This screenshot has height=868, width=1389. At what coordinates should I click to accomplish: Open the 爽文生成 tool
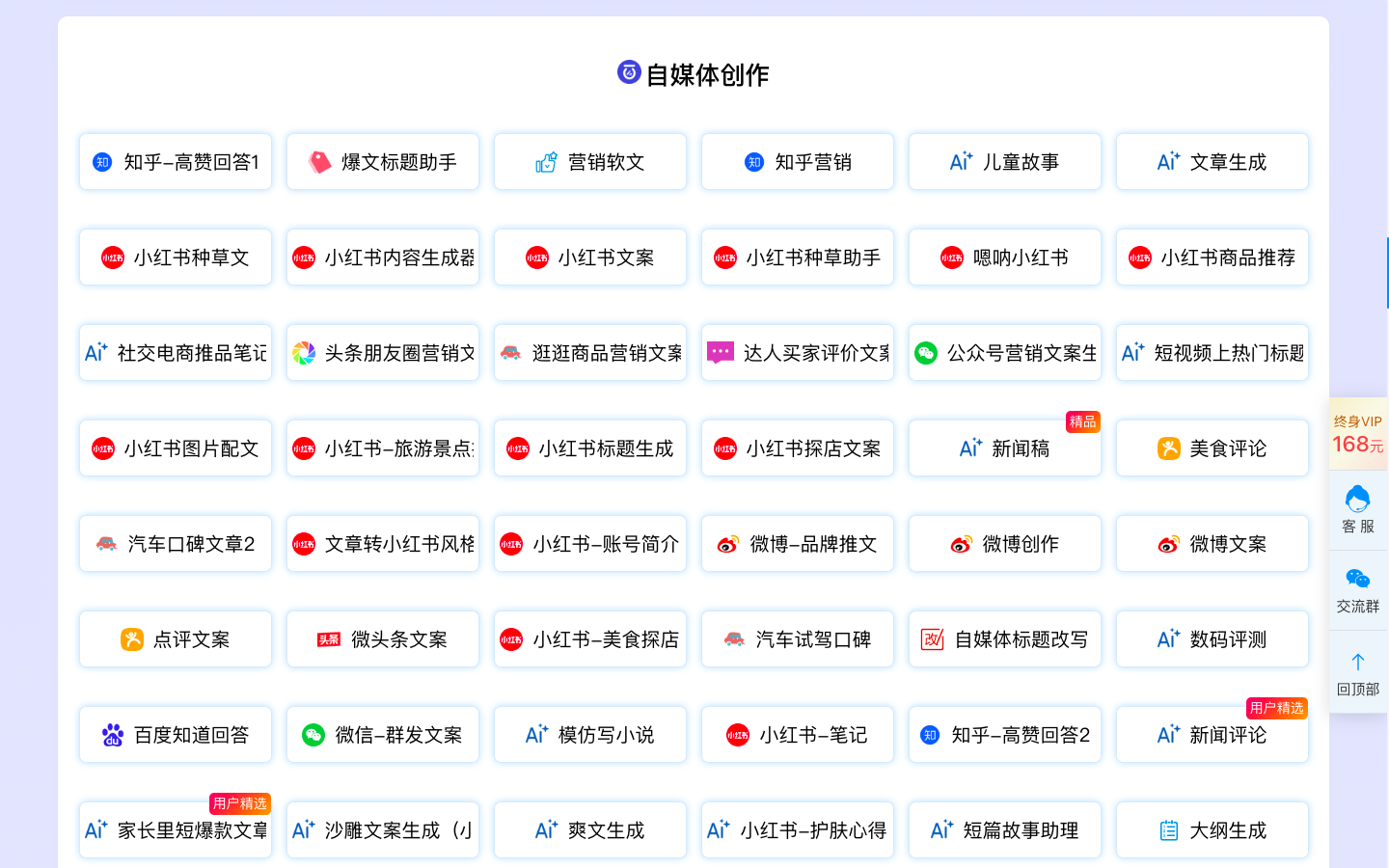589,829
